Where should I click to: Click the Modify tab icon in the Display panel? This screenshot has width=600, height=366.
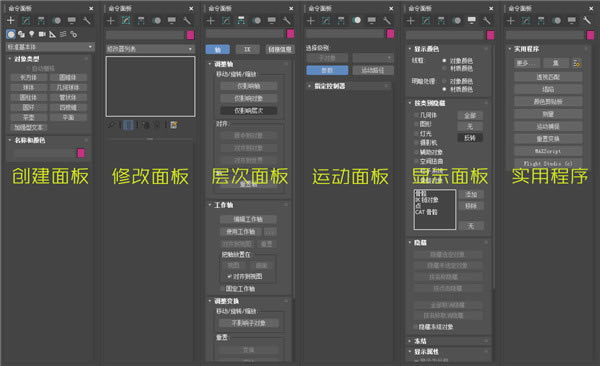[x=426, y=21]
